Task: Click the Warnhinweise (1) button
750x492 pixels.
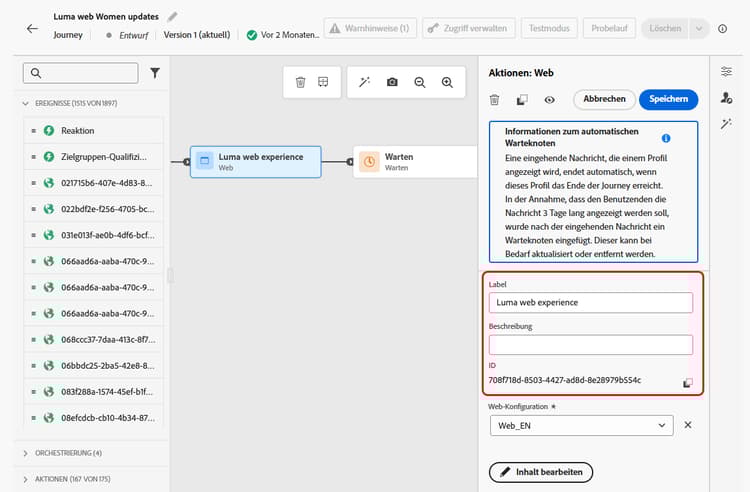Action: (370, 28)
